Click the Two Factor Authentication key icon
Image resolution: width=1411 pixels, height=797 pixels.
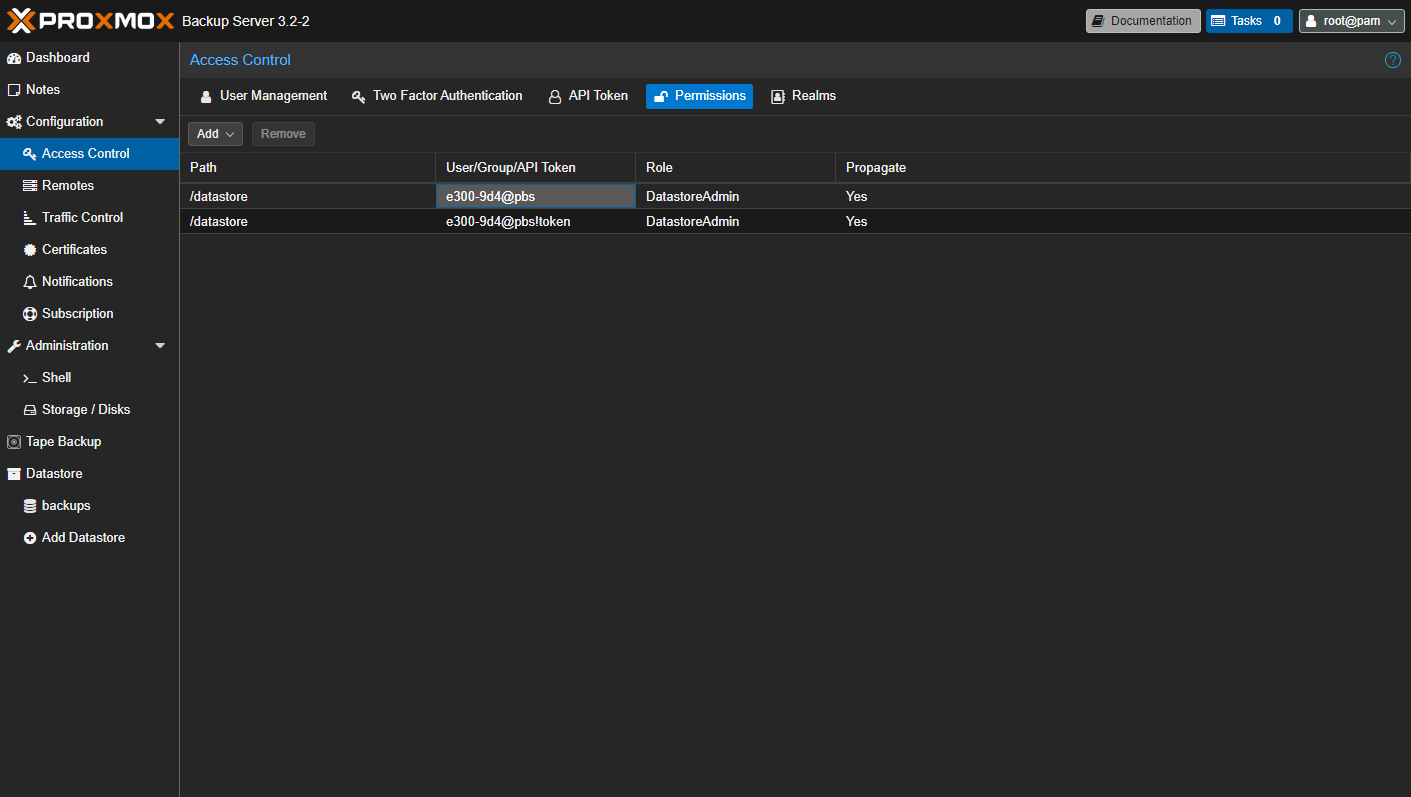[x=358, y=97]
